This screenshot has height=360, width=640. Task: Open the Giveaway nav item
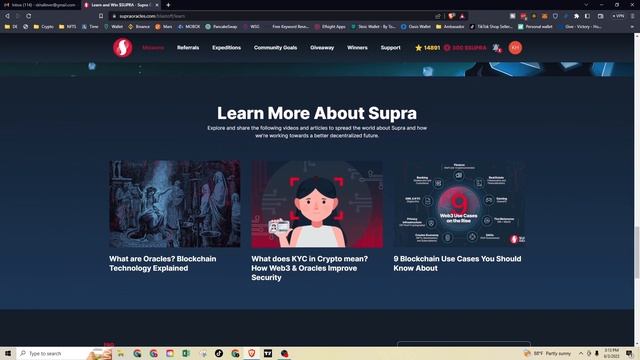pyautogui.click(x=322, y=48)
